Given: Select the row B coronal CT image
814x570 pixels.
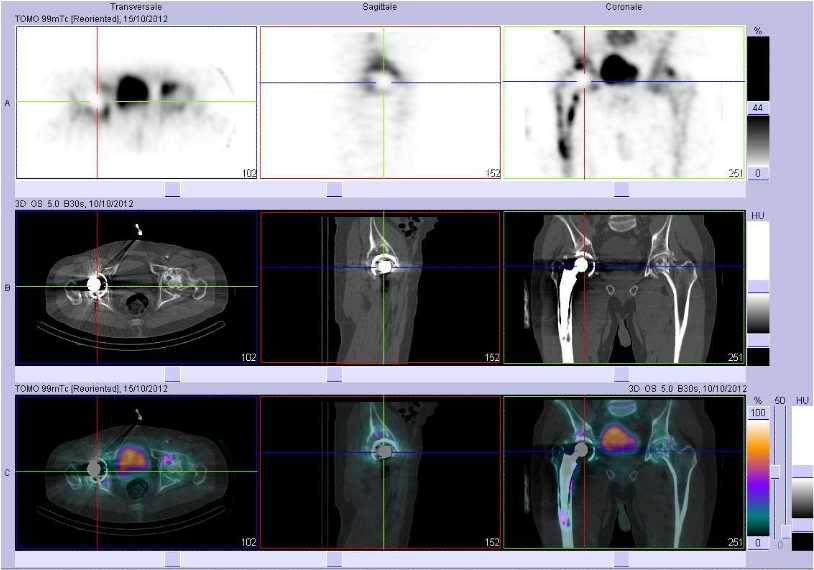Looking at the screenshot, I should coord(624,288).
